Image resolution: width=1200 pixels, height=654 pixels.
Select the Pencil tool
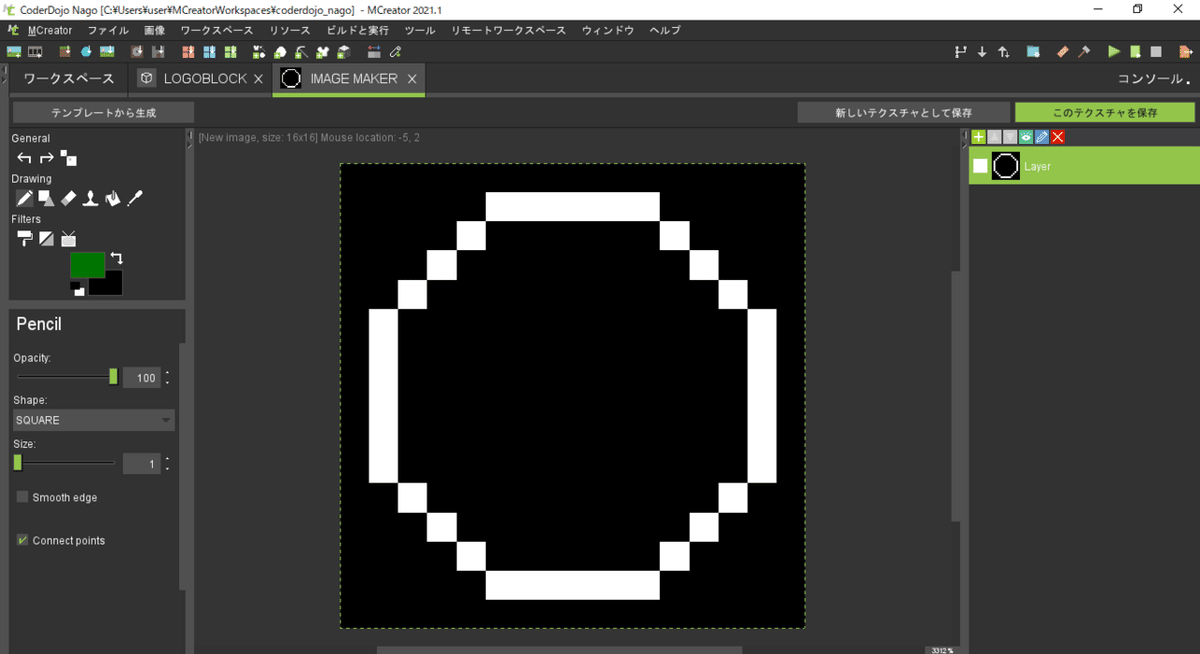tap(25, 198)
